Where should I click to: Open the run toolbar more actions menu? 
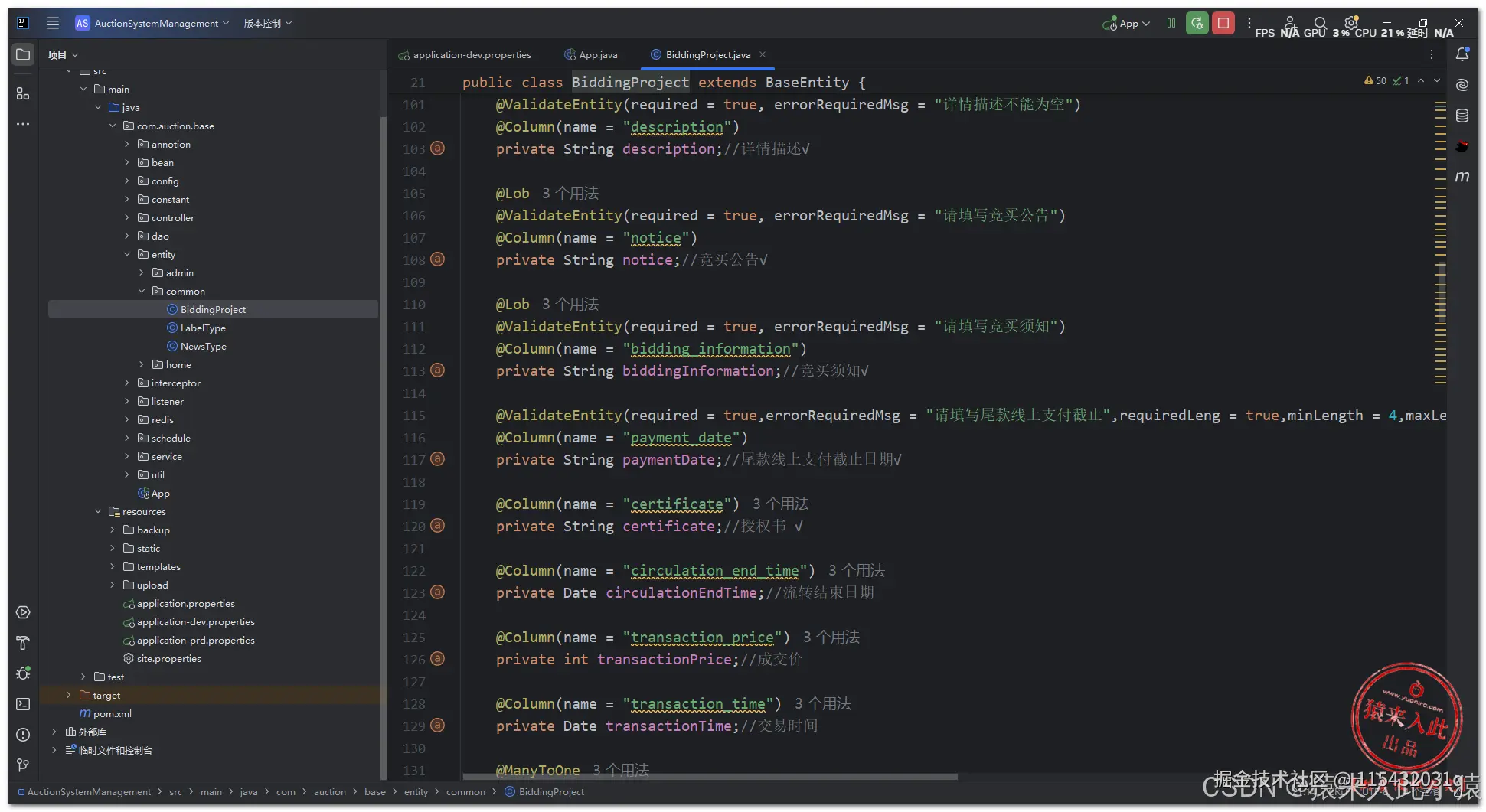pos(1249,23)
